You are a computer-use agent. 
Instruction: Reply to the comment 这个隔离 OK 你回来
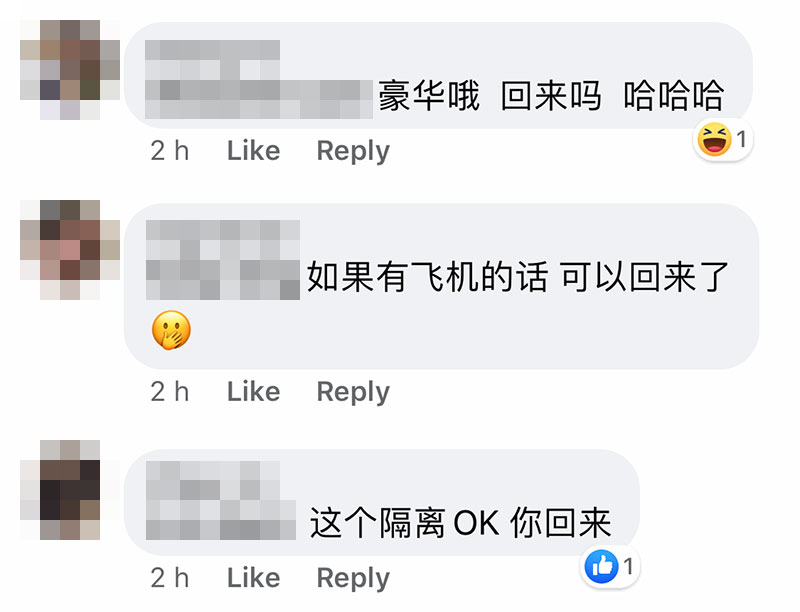353,578
